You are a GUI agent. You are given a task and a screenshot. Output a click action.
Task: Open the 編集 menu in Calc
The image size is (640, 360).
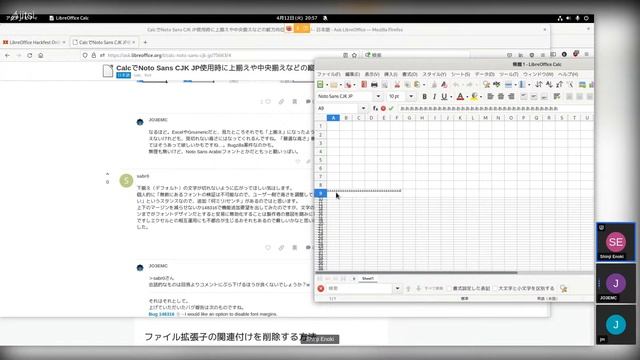(x=352, y=74)
